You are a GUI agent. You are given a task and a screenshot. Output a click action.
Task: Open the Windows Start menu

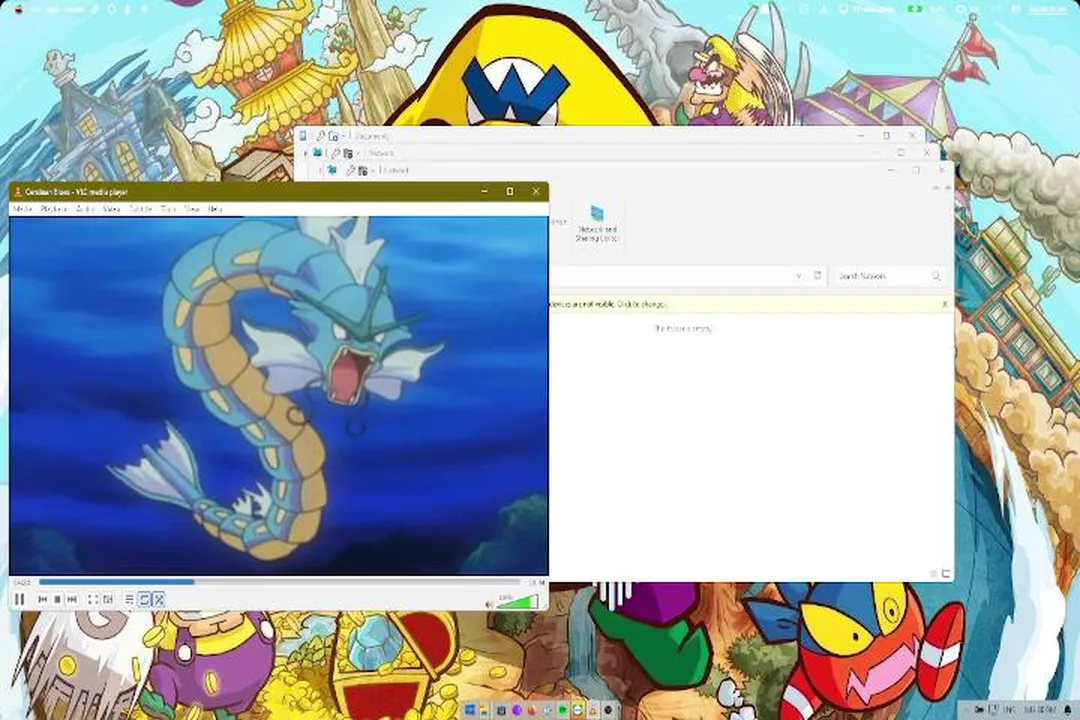[x=470, y=710]
